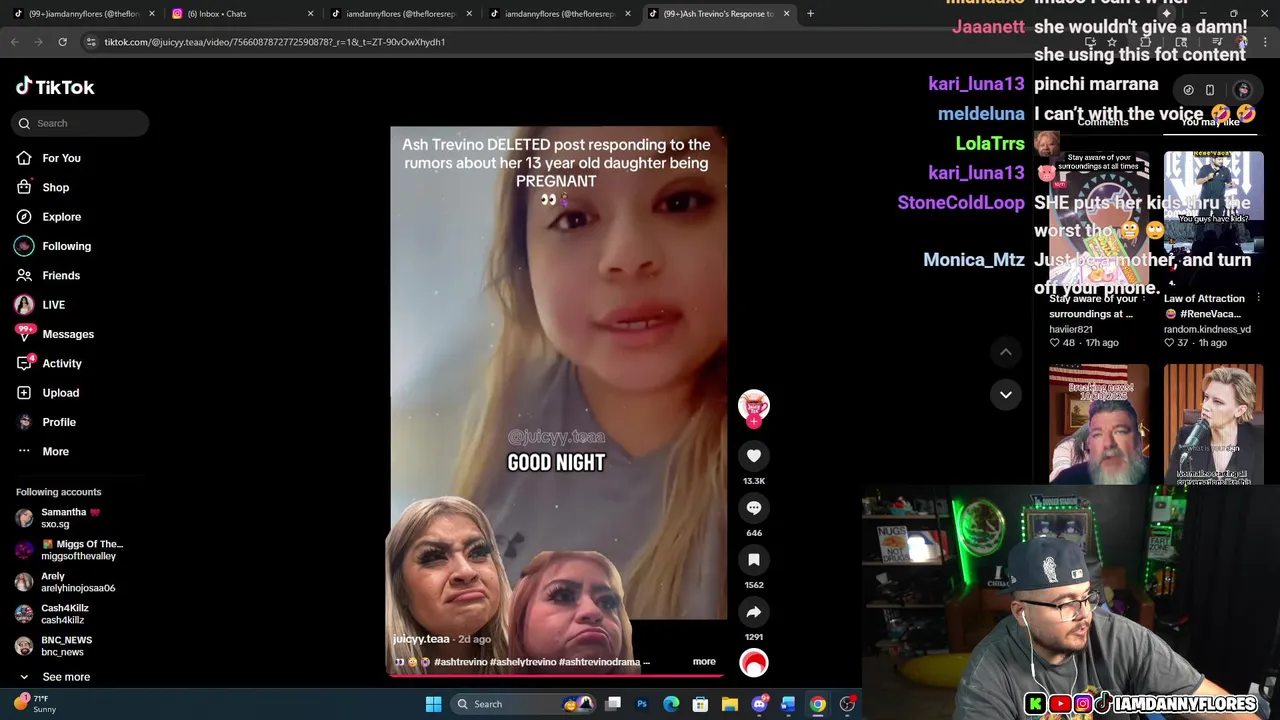The width and height of the screenshot is (1280, 720).
Task: Expand 'See more' following accounts
Action: [x=54, y=677]
